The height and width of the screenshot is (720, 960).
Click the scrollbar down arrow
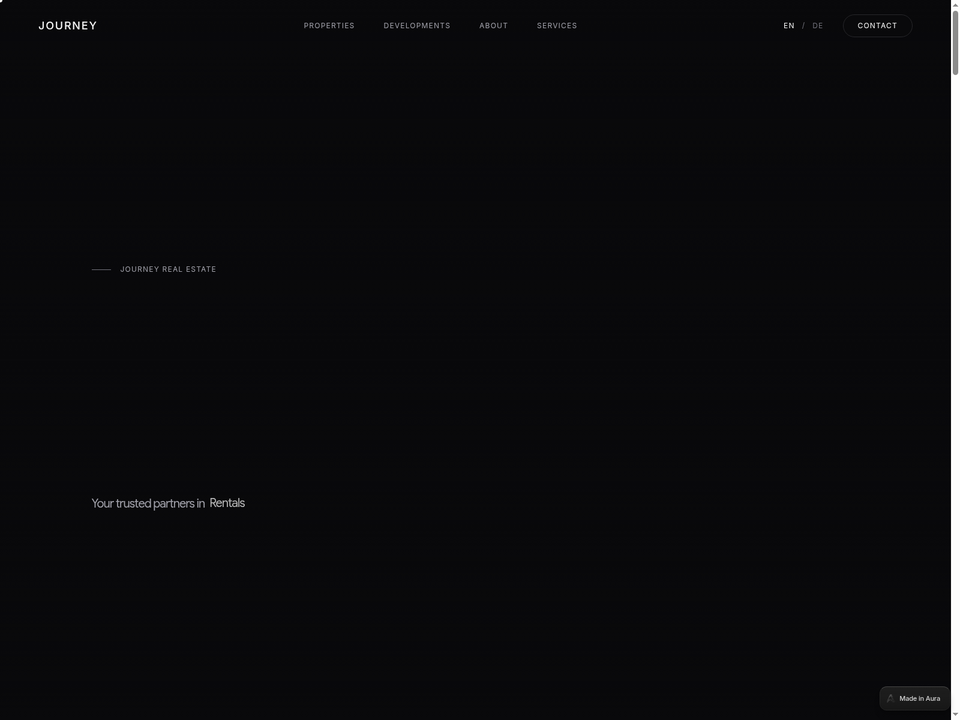click(x=955, y=716)
